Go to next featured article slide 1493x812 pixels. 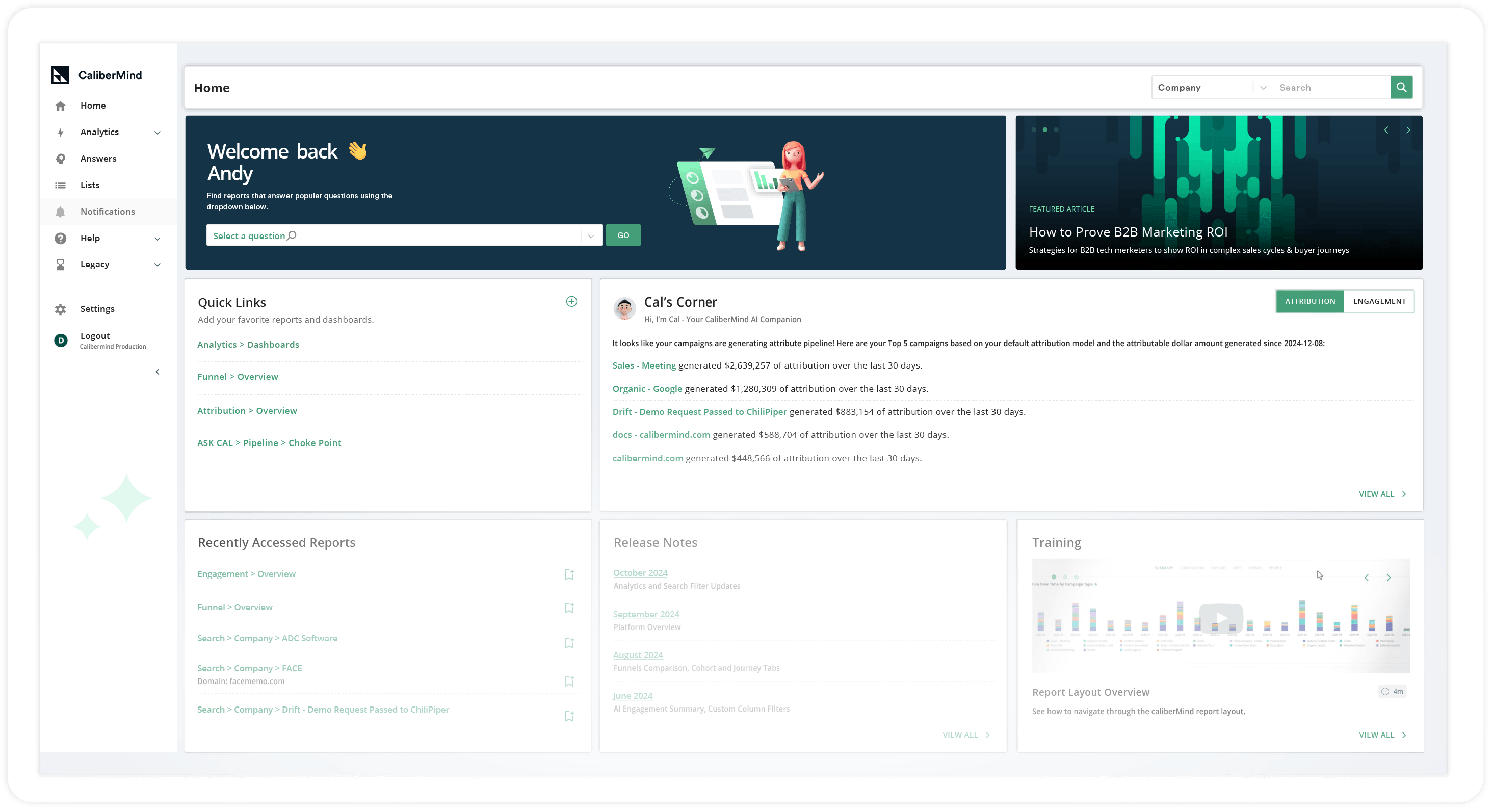1408,130
